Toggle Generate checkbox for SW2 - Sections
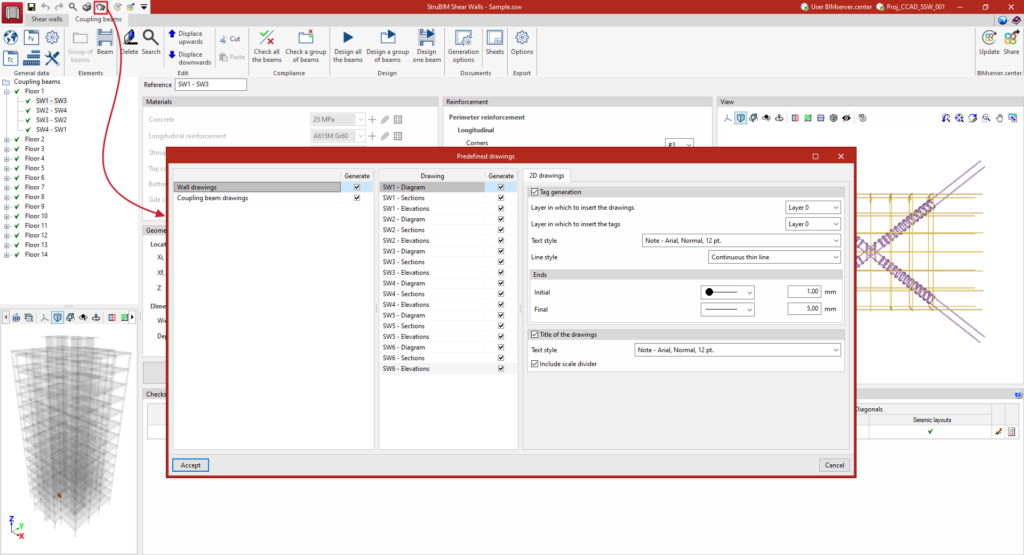Screen dimensions: 1024x555 pos(501,230)
